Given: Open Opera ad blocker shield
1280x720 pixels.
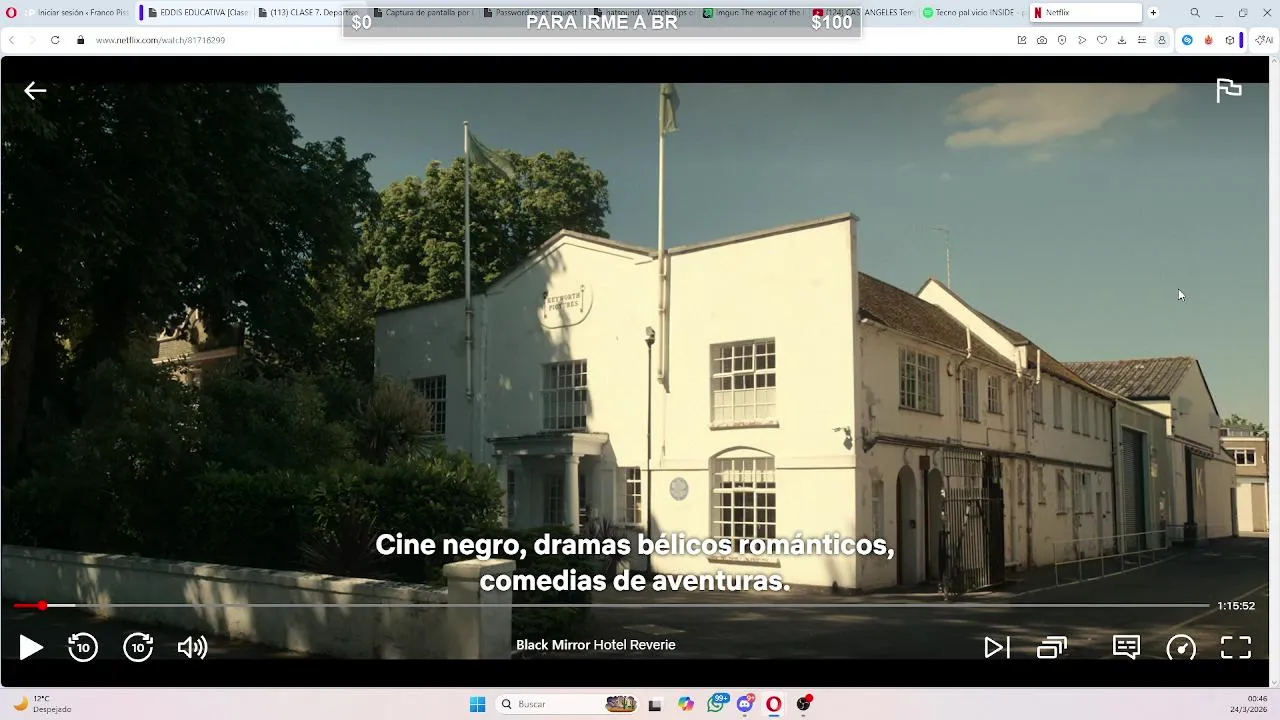Looking at the screenshot, I should pos(1062,40).
